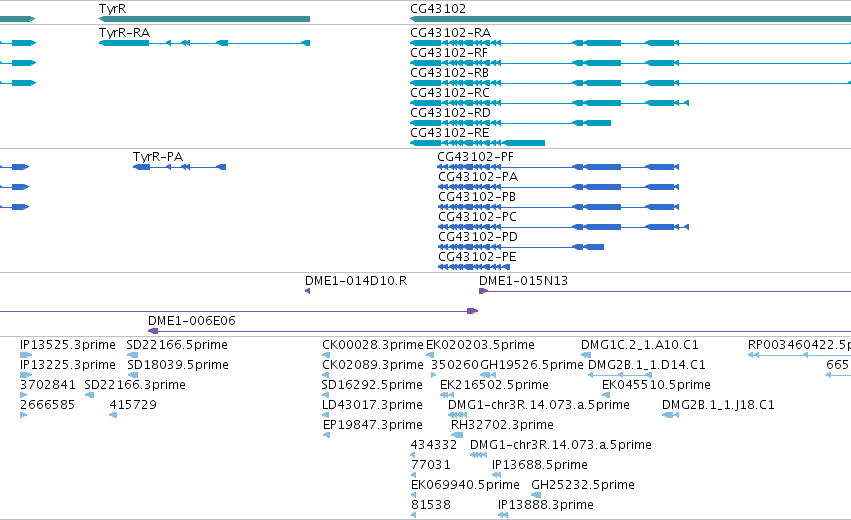Select feature 77031
The image size is (851, 520).
[431, 465]
